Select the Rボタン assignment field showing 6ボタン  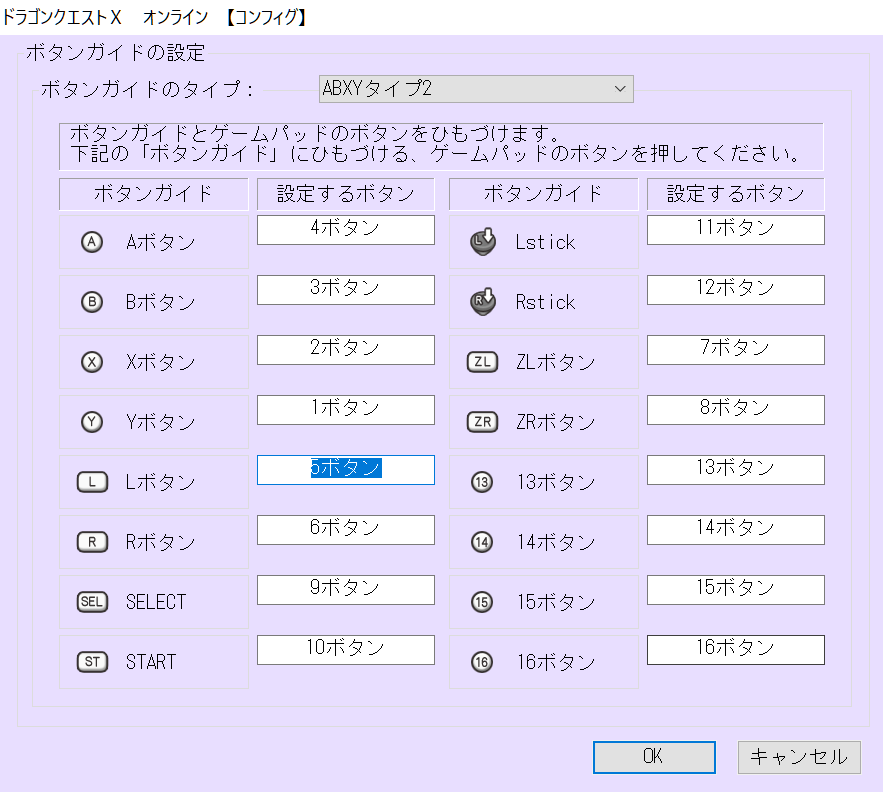[346, 530]
